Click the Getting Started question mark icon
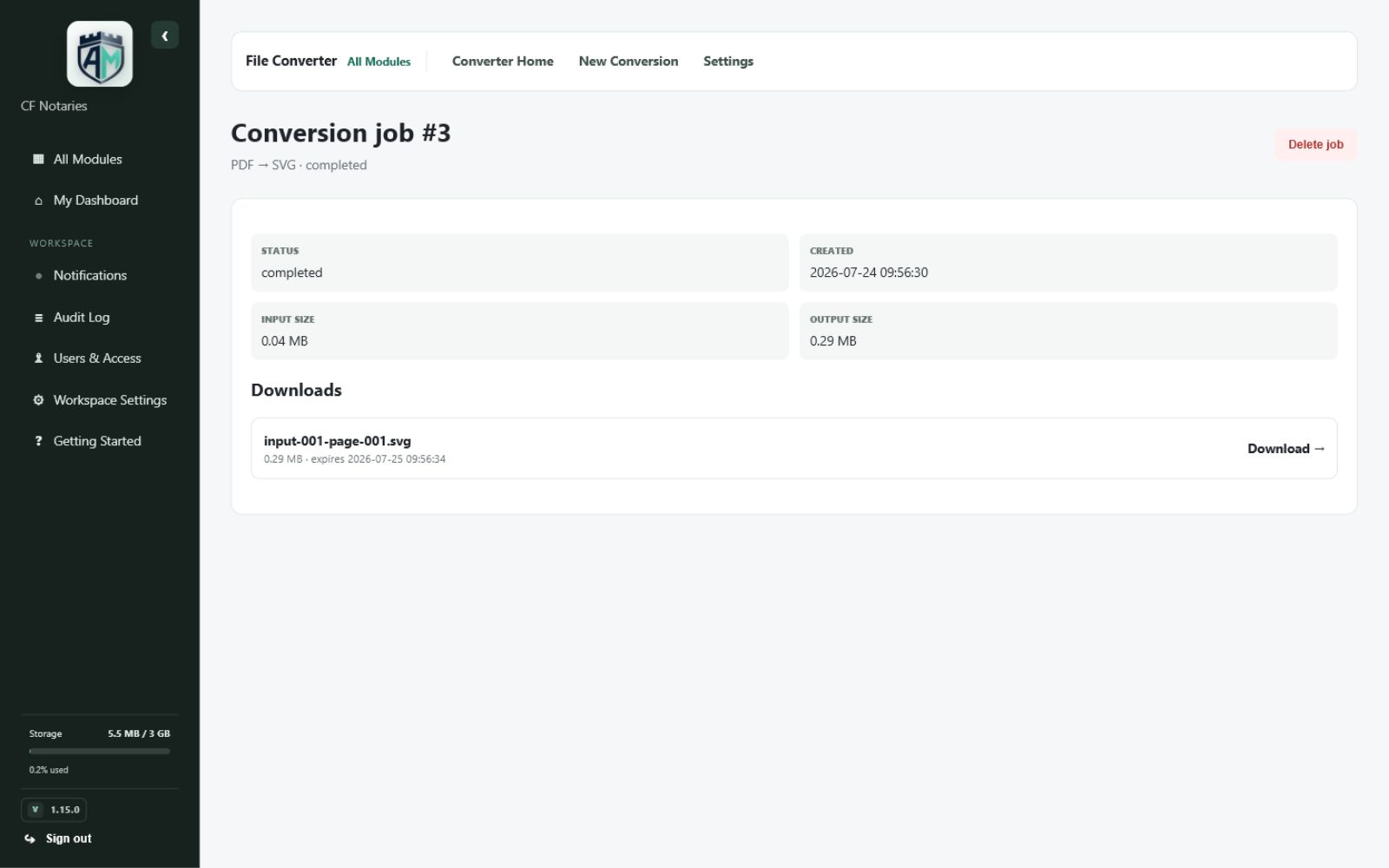This screenshot has height=868, width=1389. (x=38, y=441)
